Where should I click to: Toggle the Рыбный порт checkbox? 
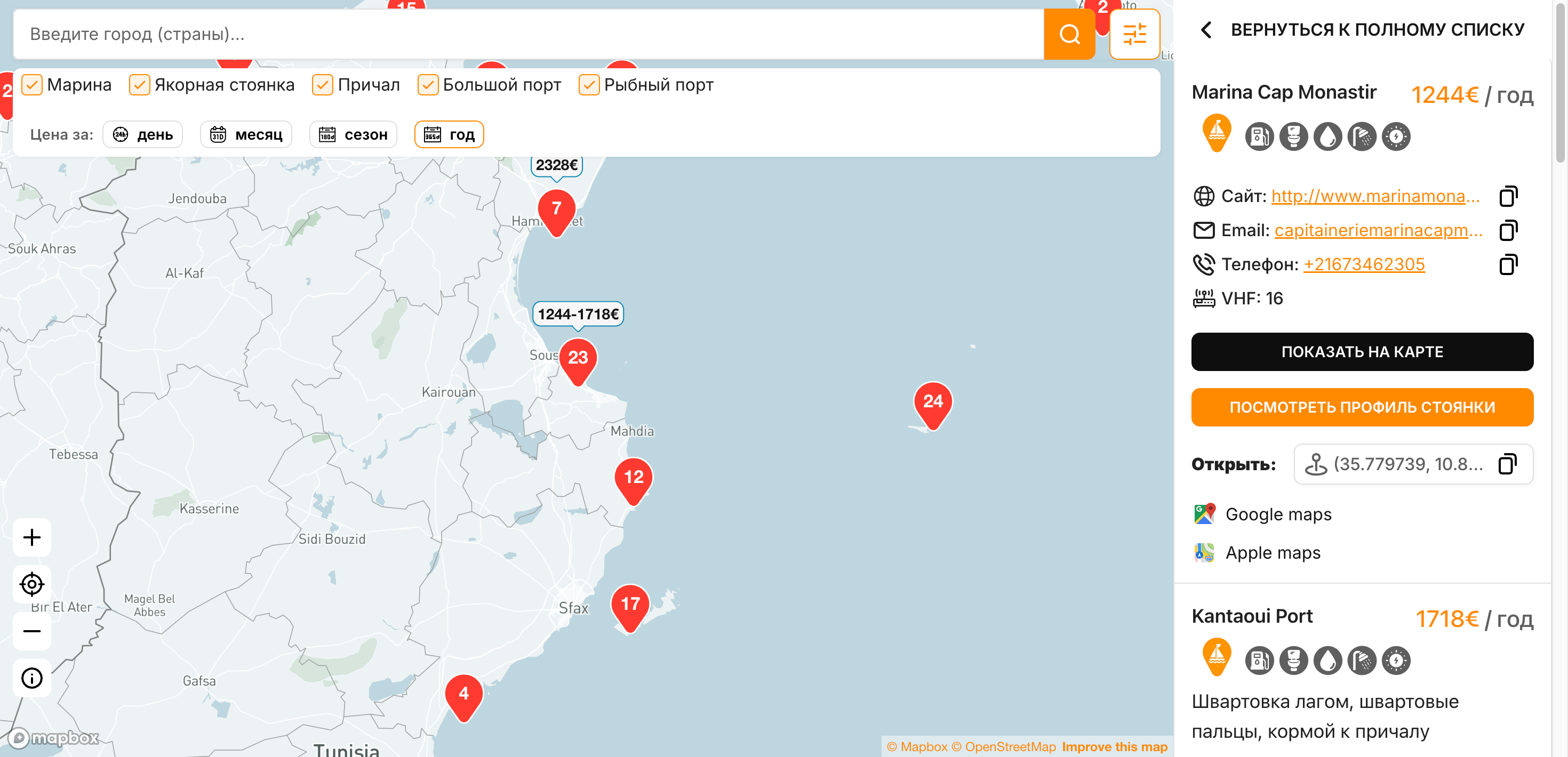pos(589,85)
